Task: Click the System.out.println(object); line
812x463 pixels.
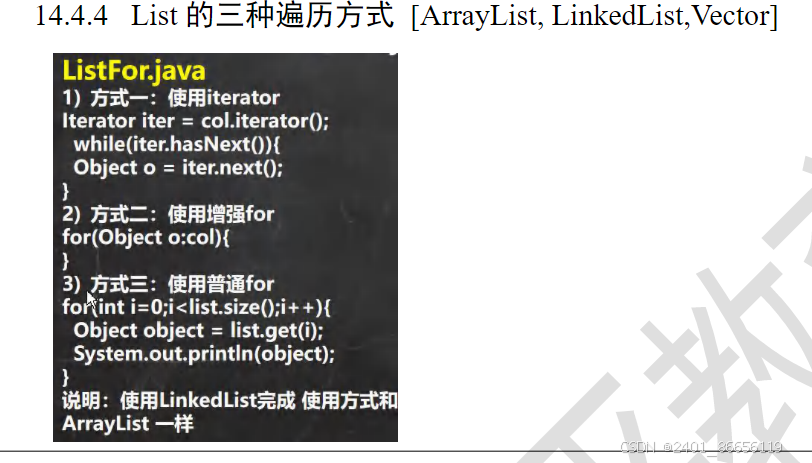Action: coord(204,354)
